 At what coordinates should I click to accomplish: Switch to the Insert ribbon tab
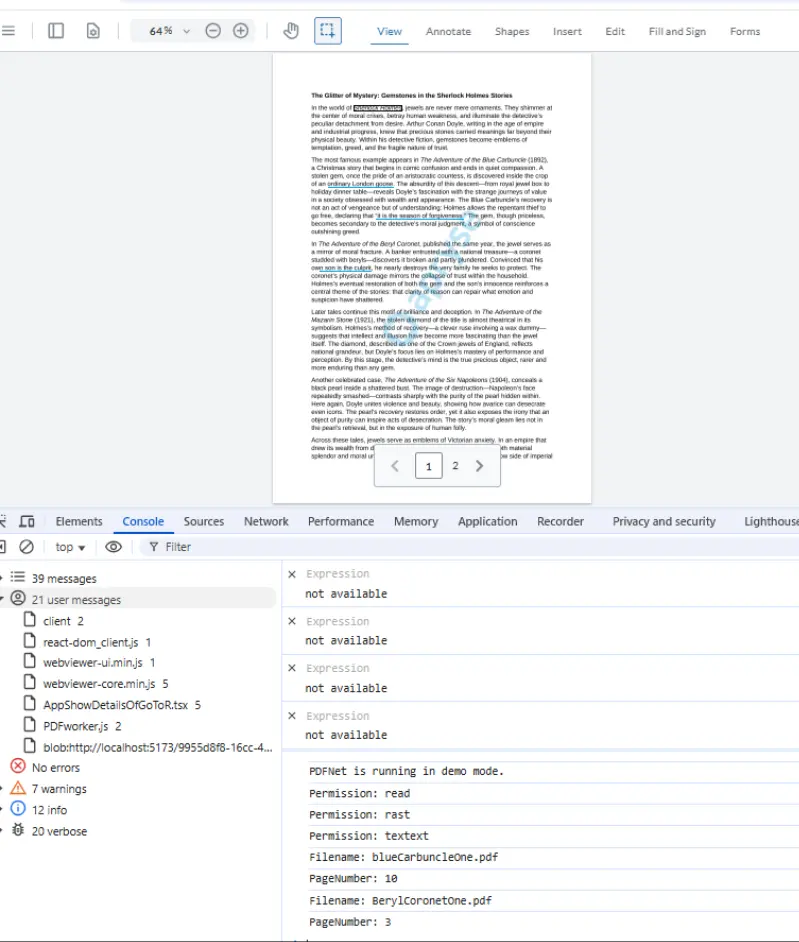(567, 31)
